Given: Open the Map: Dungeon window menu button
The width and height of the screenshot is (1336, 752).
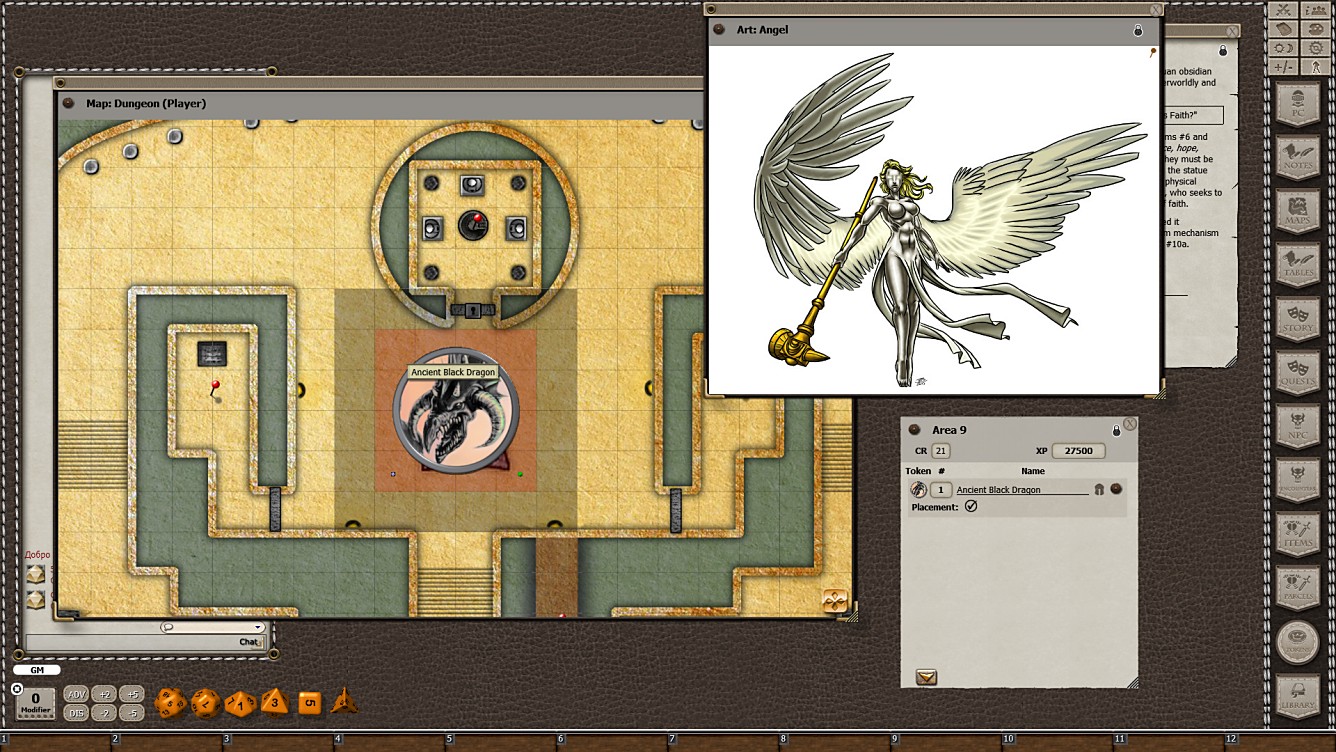Looking at the screenshot, I should coord(69,103).
